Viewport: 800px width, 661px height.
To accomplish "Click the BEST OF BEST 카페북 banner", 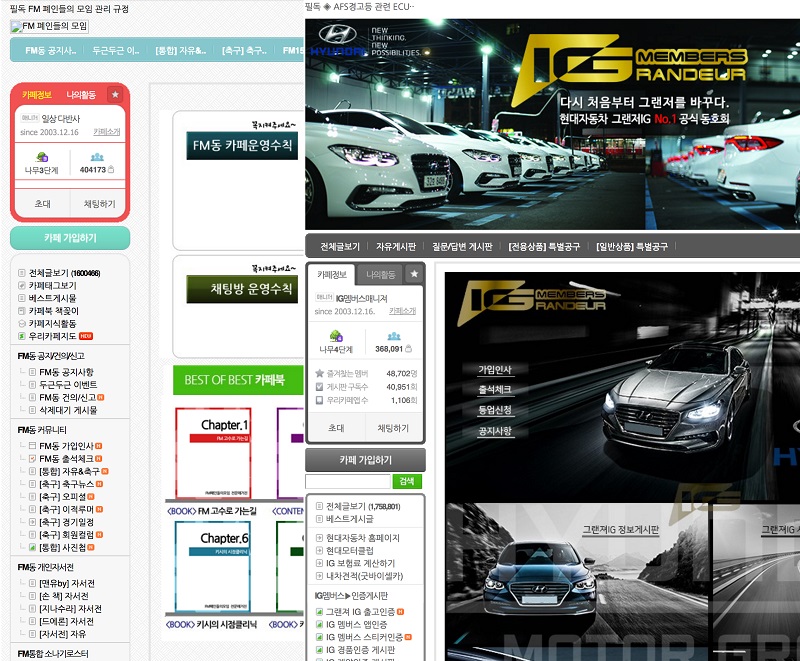I will pos(238,380).
